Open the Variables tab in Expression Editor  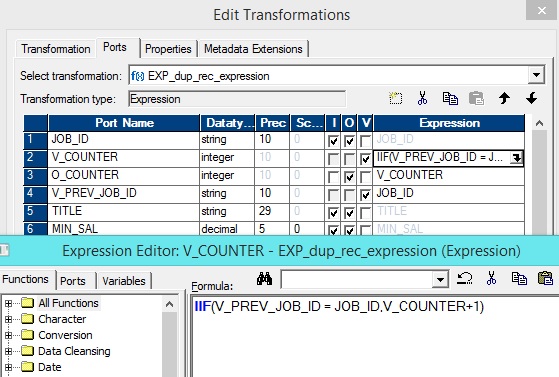124,281
